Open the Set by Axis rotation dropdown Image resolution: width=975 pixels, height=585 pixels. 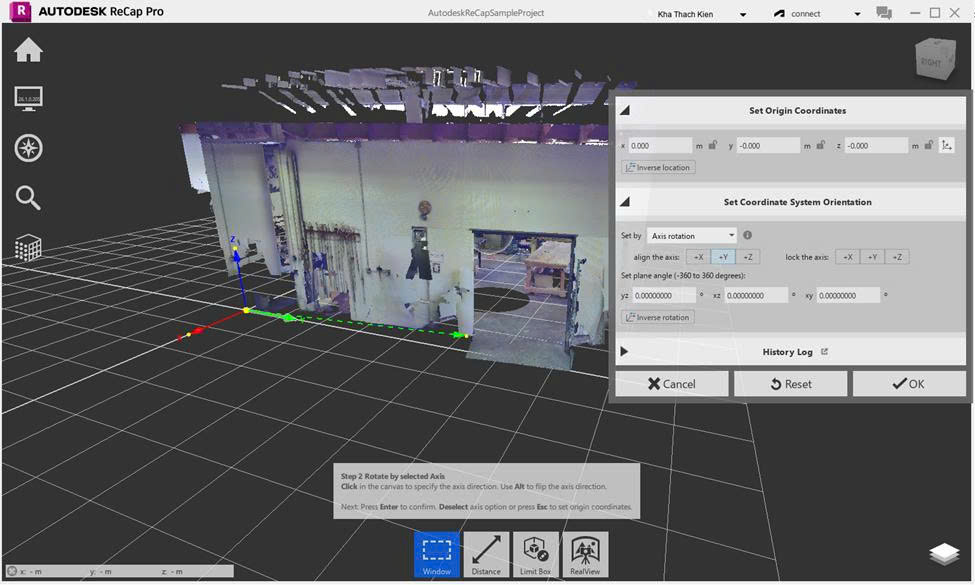point(692,236)
